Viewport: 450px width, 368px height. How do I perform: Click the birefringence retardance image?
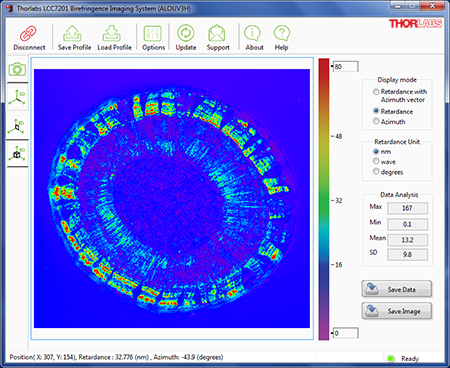[172, 198]
